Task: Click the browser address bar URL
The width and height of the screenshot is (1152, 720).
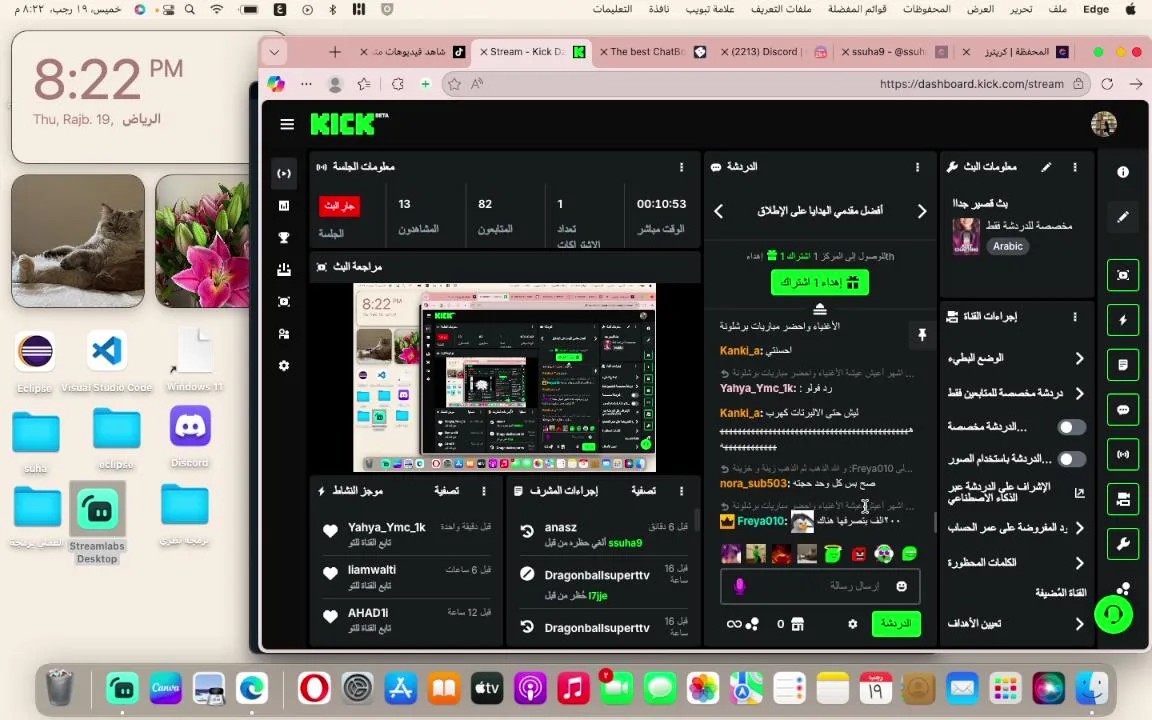Action: [971, 84]
